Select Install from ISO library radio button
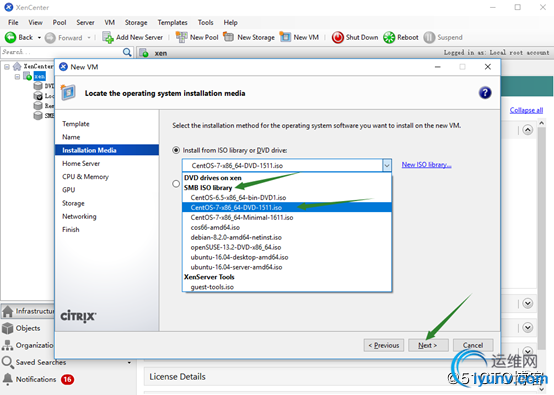This screenshot has height=395, width=554. 176,150
